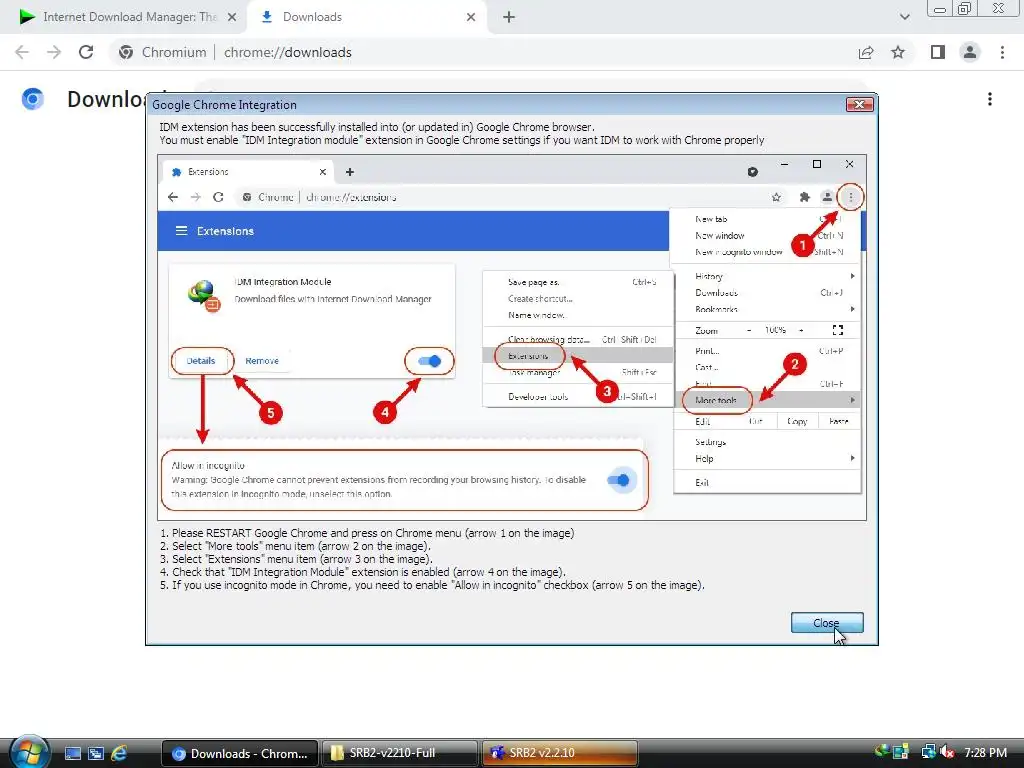Open the profile avatar menu
Screen dimensions: 1024x768
pyautogui.click(x=970, y=52)
